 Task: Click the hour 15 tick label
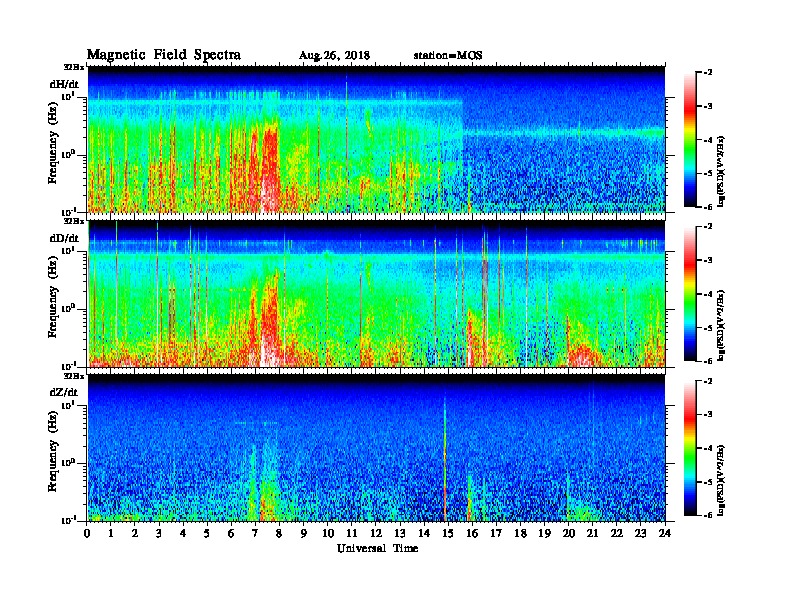click(448, 533)
